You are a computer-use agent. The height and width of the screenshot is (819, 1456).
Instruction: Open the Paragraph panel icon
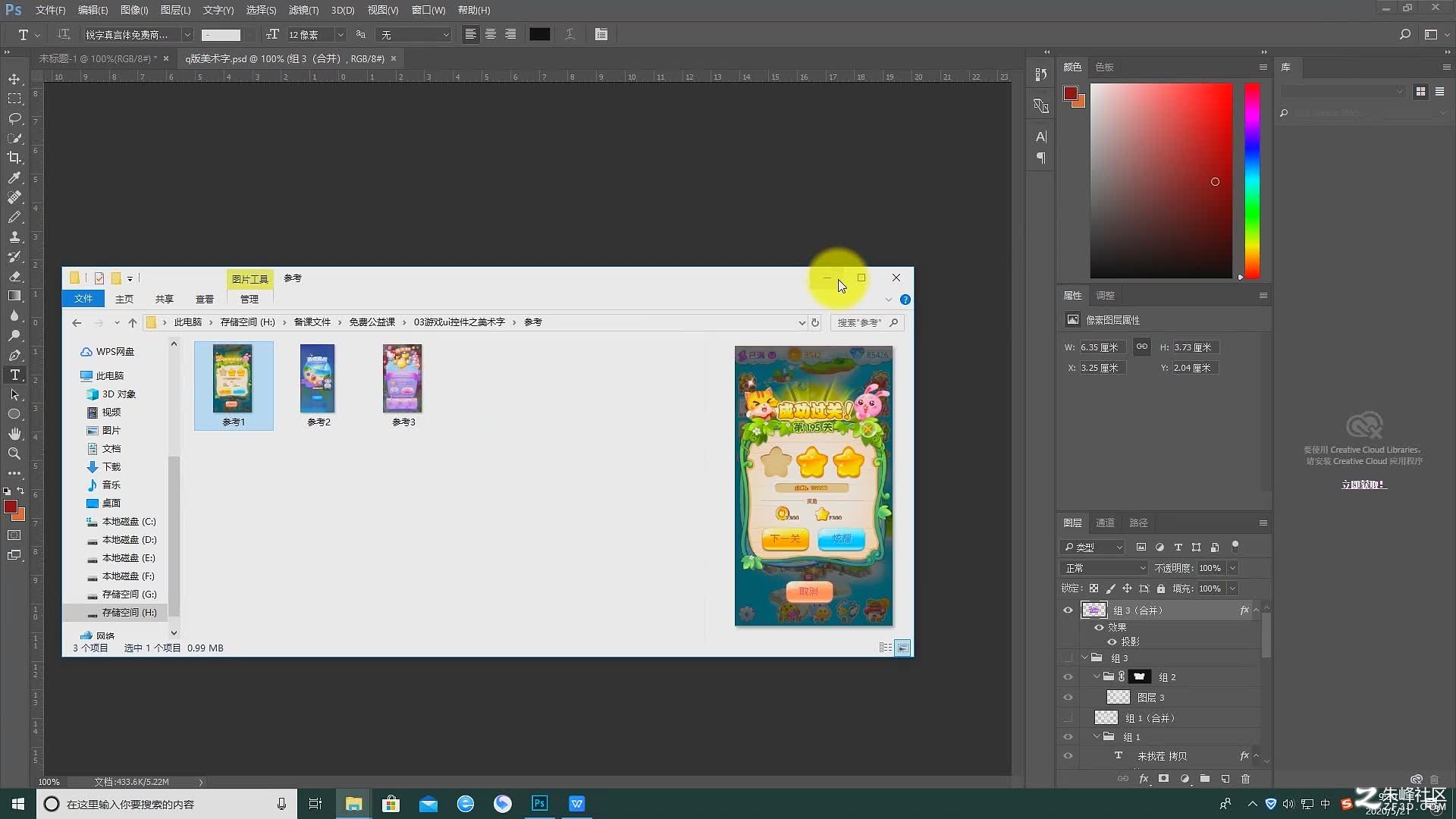(1041, 158)
